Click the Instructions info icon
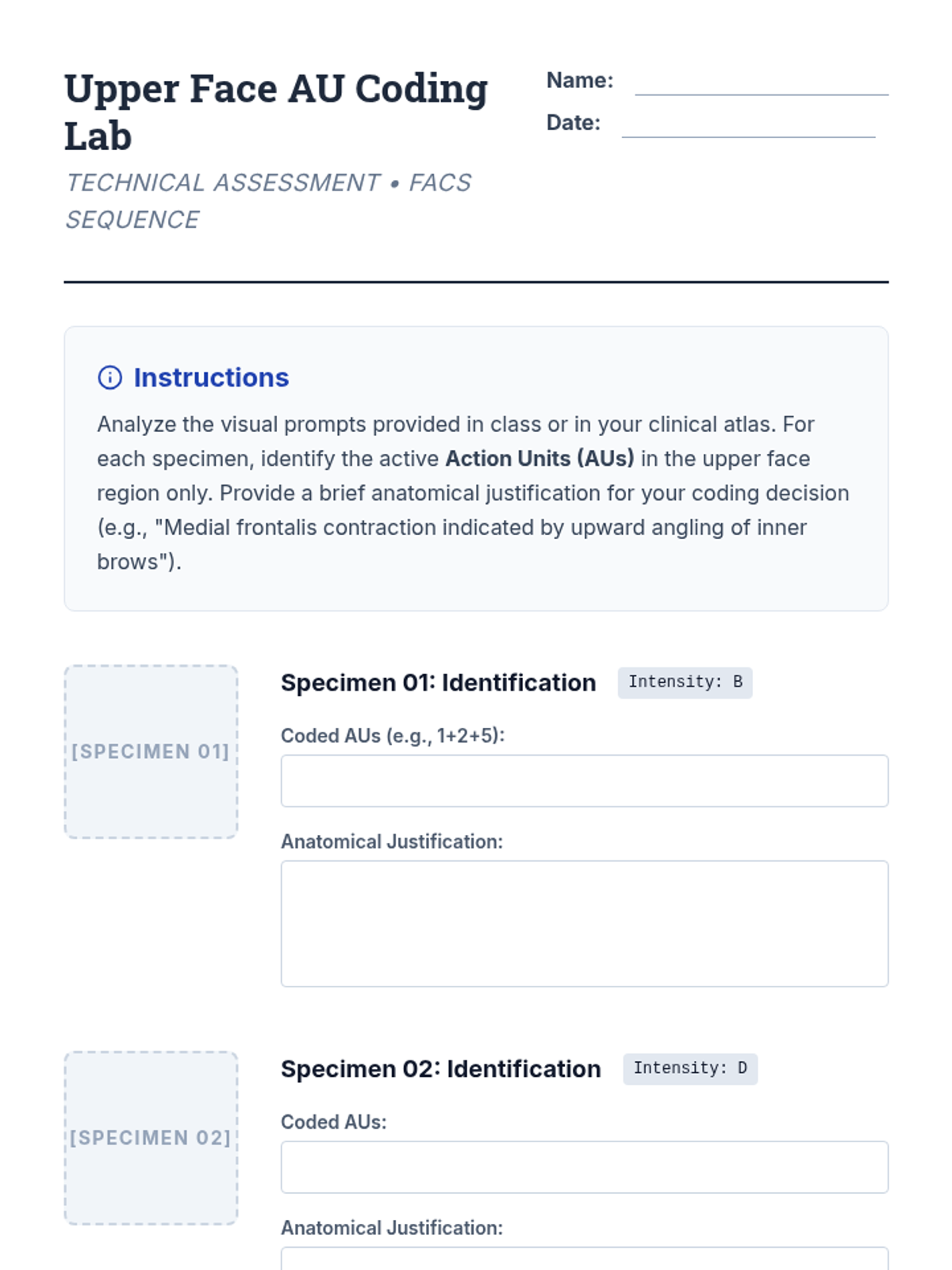The image size is (952, 1270). click(109, 378)
